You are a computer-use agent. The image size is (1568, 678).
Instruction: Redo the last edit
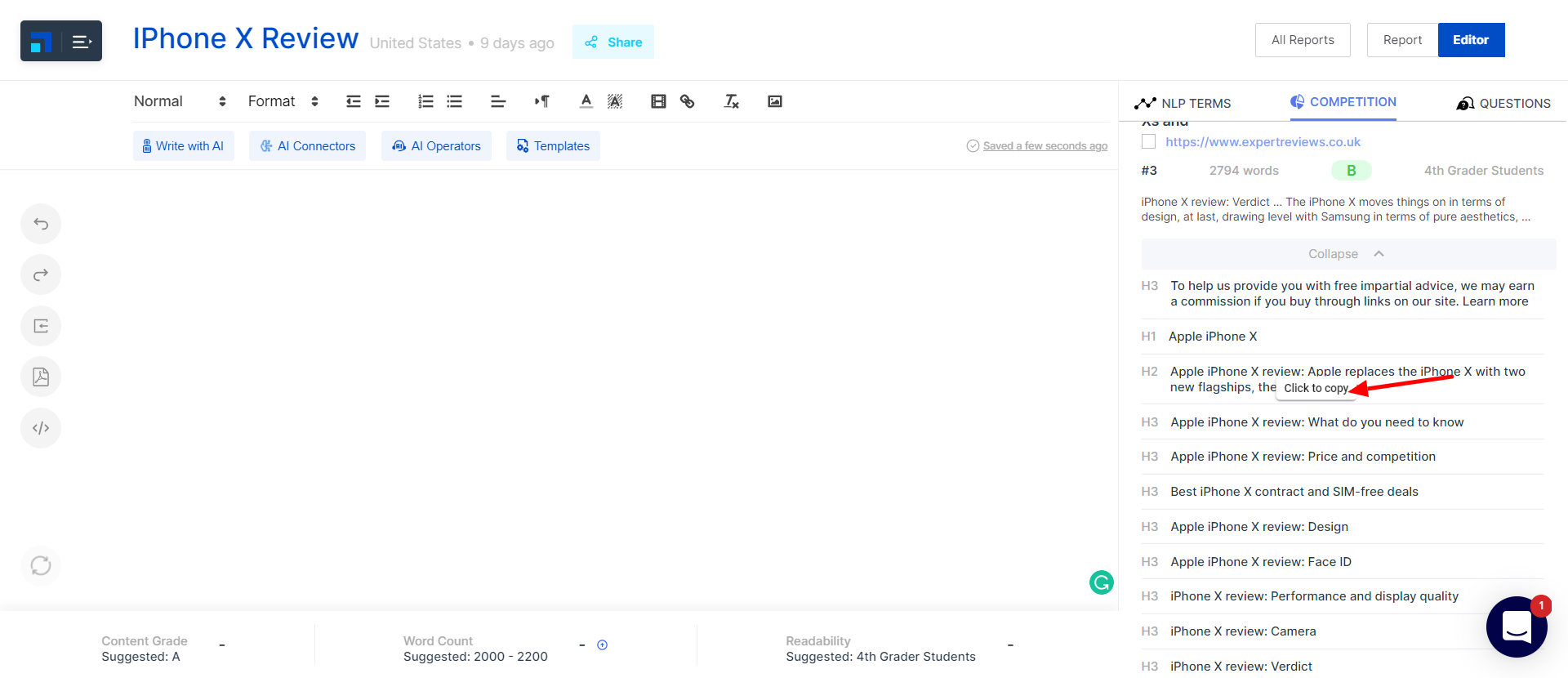click(x=41, y=274)
